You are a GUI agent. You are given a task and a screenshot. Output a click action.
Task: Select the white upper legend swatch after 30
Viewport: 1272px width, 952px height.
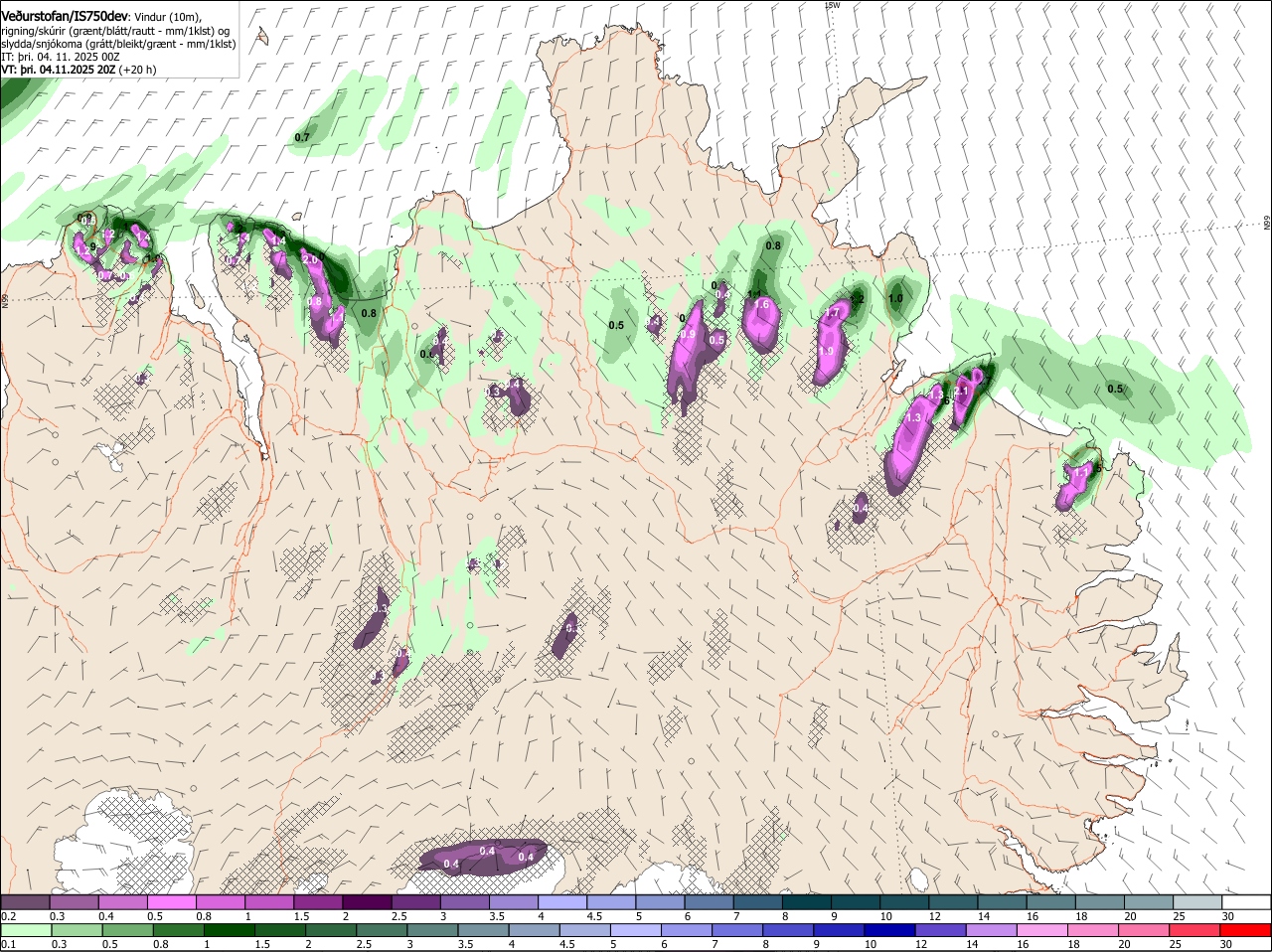pos(1247,901)
